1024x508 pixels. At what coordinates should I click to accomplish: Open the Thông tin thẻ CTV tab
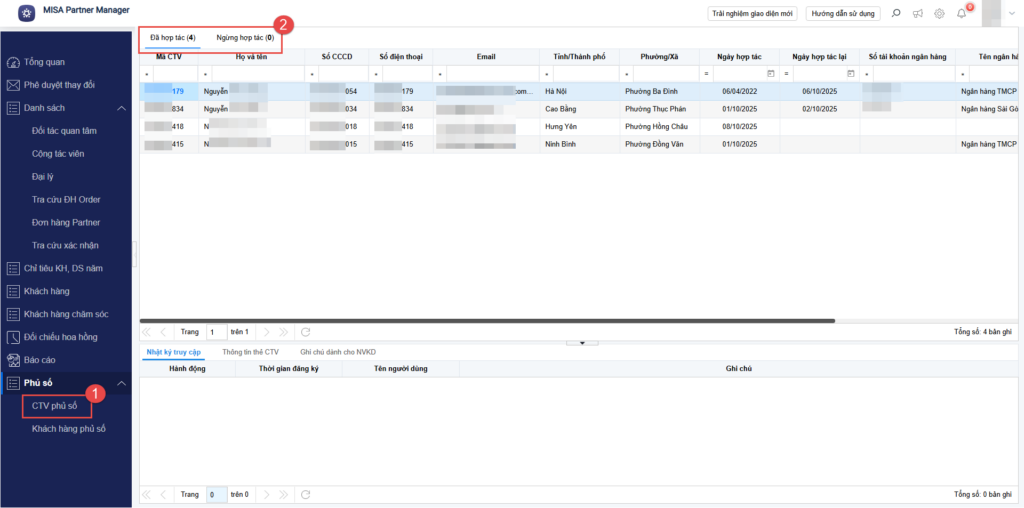coord(250,352)
